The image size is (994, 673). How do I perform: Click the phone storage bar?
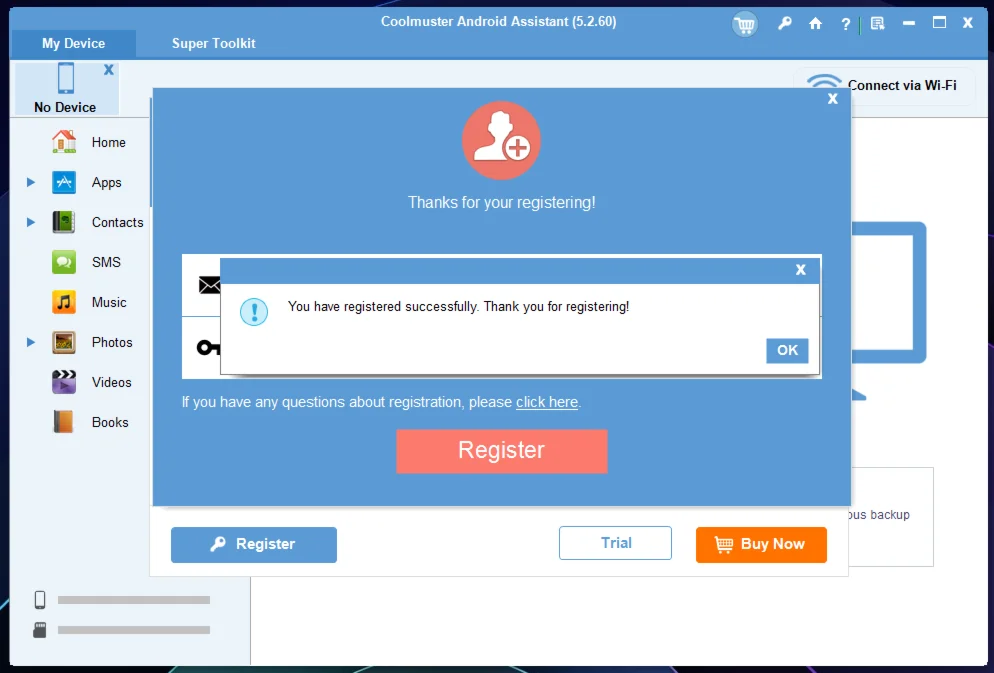click(134, 599)
